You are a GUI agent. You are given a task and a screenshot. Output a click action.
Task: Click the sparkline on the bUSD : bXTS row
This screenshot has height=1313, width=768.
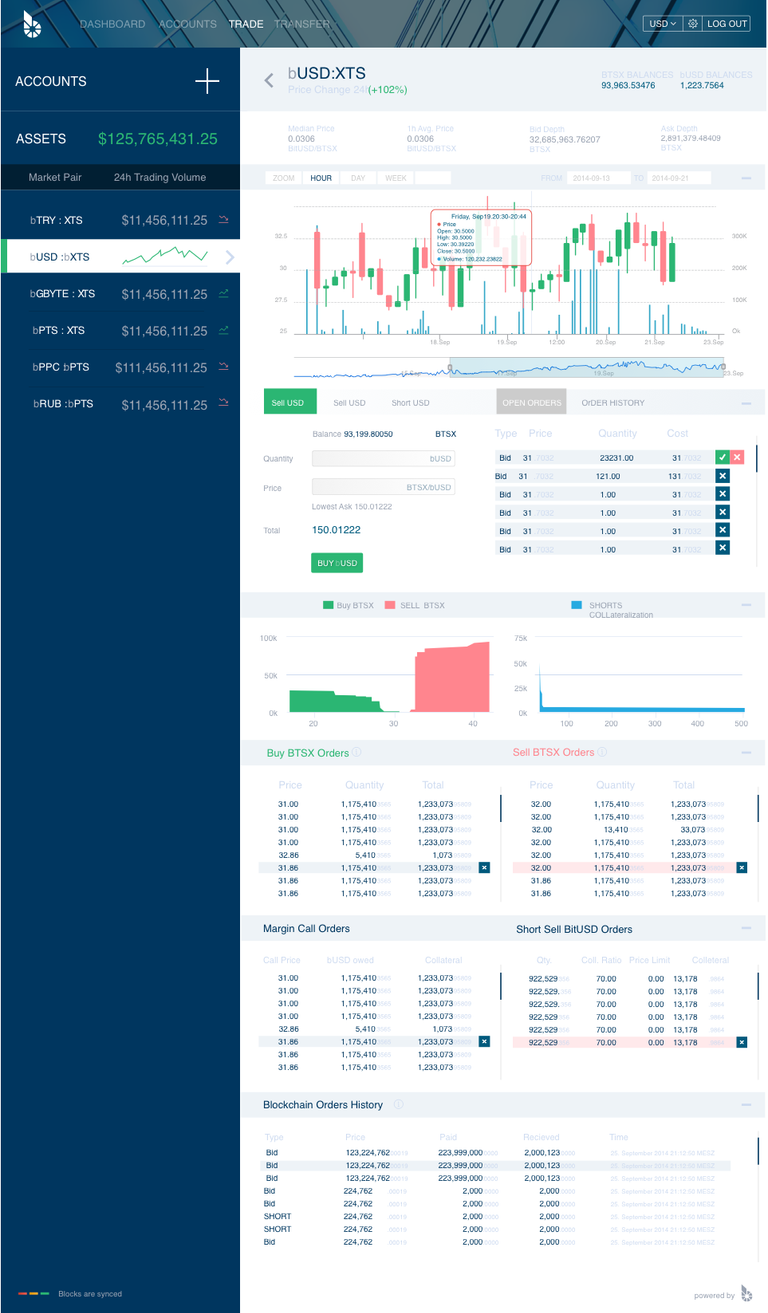[165, 256]
